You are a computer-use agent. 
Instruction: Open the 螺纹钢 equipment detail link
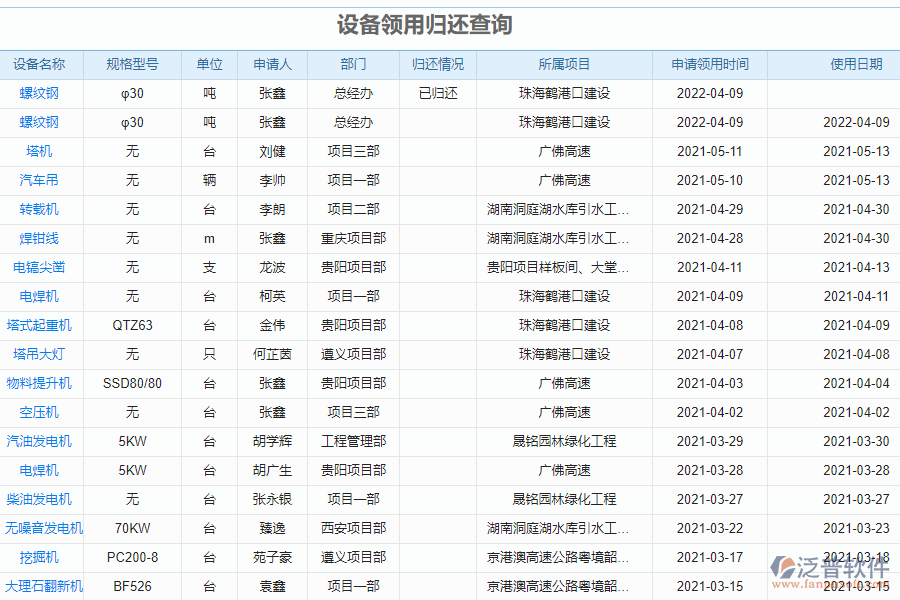(x=38, y=93)
